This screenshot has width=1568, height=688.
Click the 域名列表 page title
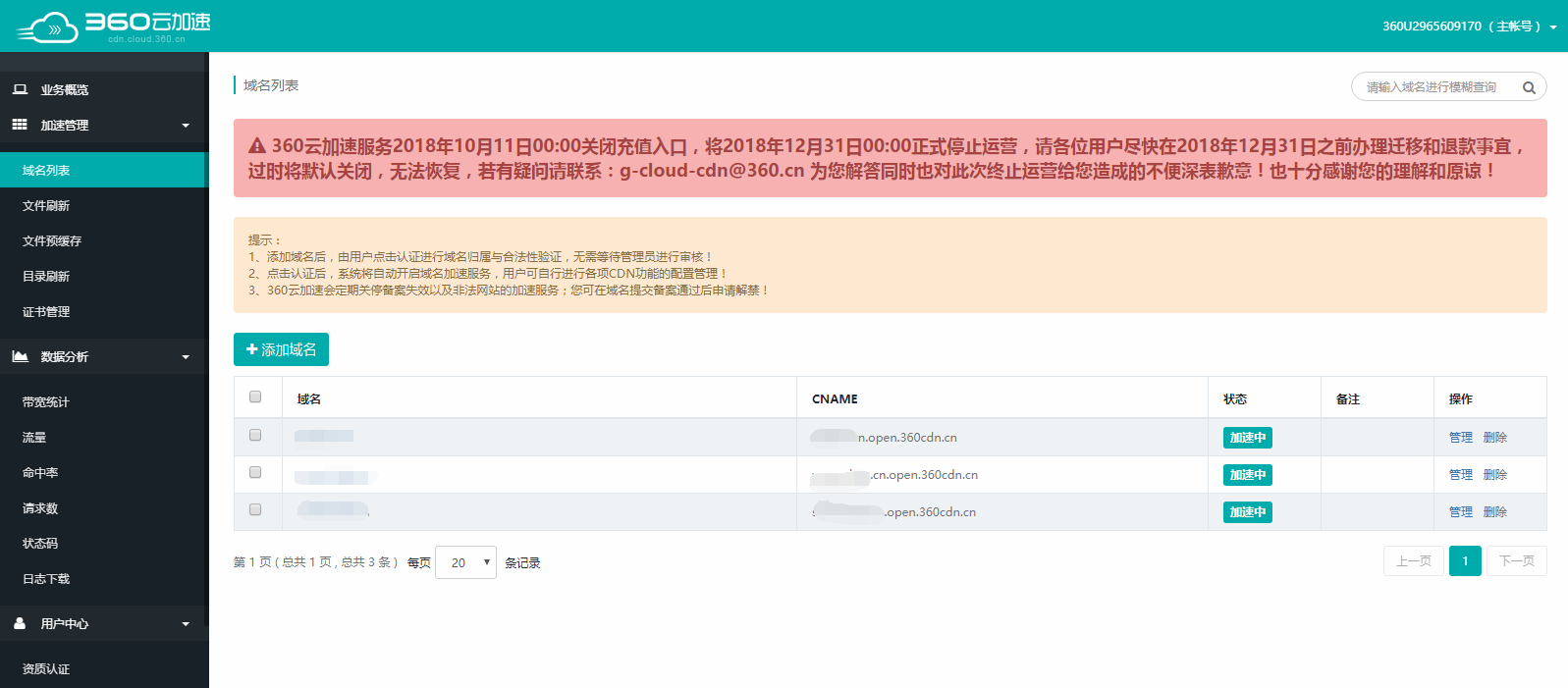[271, 85]
